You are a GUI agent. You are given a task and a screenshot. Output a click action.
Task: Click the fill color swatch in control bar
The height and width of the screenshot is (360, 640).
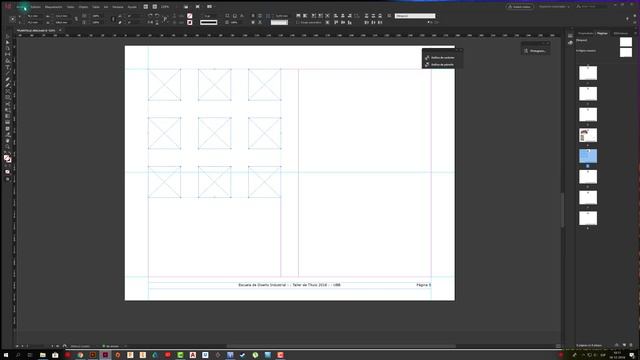[190, 16]
